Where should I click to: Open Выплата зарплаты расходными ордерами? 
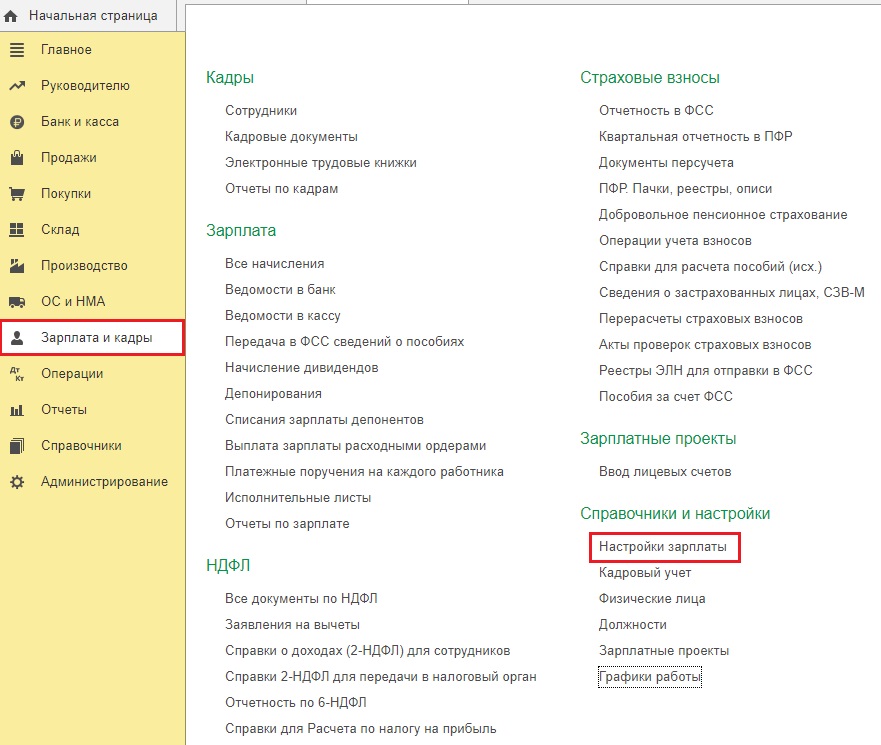(356, 446)
